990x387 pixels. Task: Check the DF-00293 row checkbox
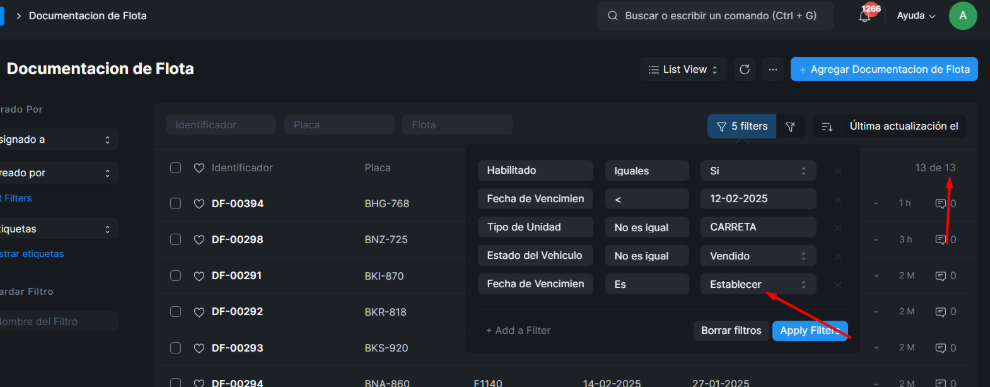176,347
